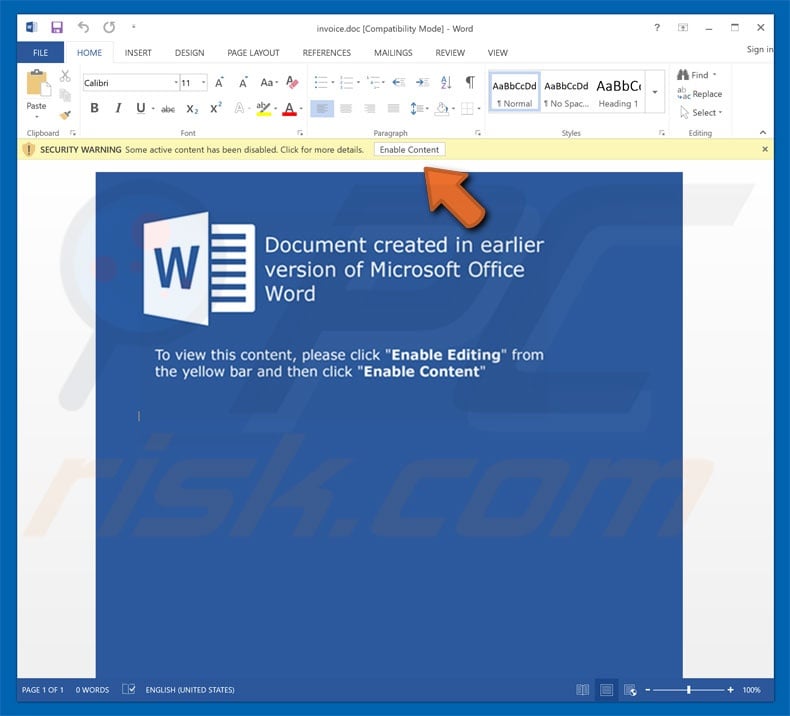The height and width of the screenshot is (716, 790).
Task: Apply the Normal style
Action: (514, 92)
